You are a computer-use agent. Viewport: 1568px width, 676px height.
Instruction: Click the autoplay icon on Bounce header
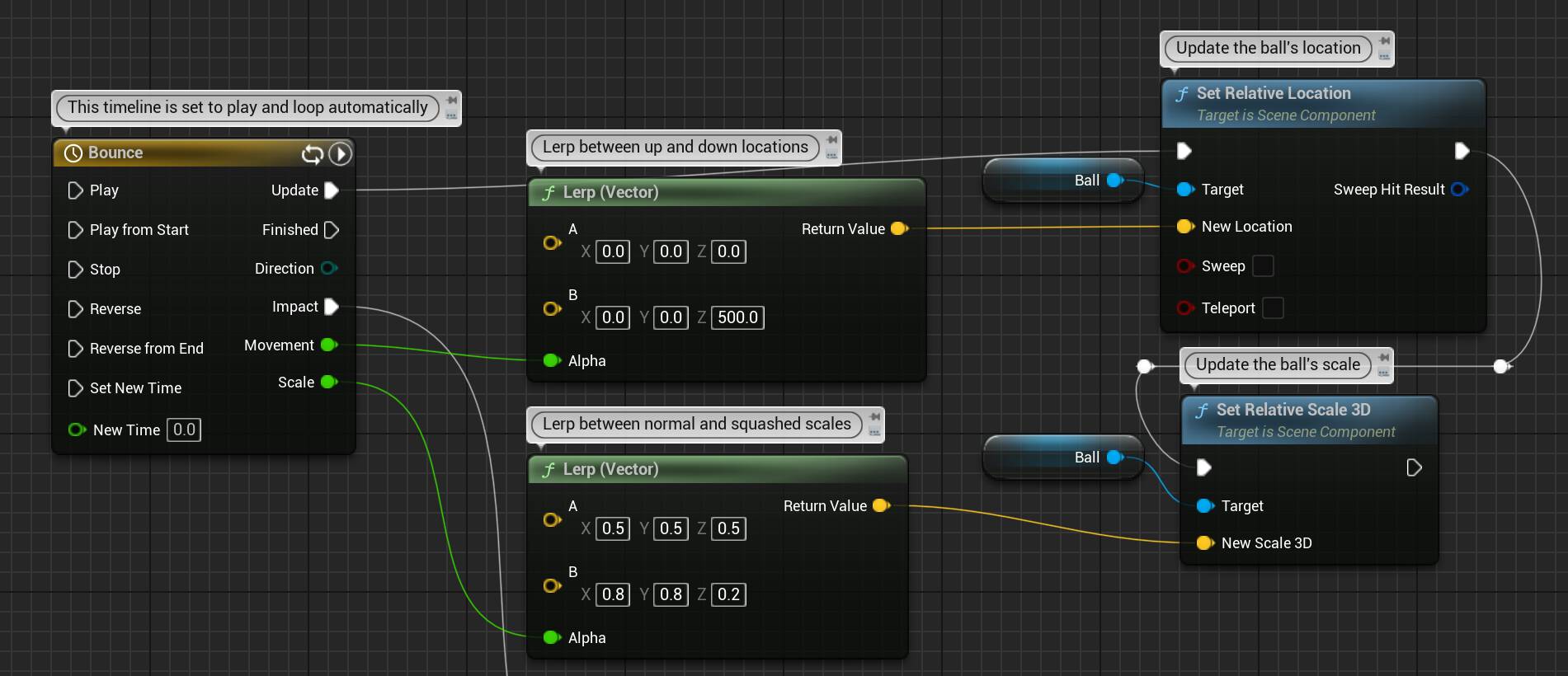[x=340, y=153]
